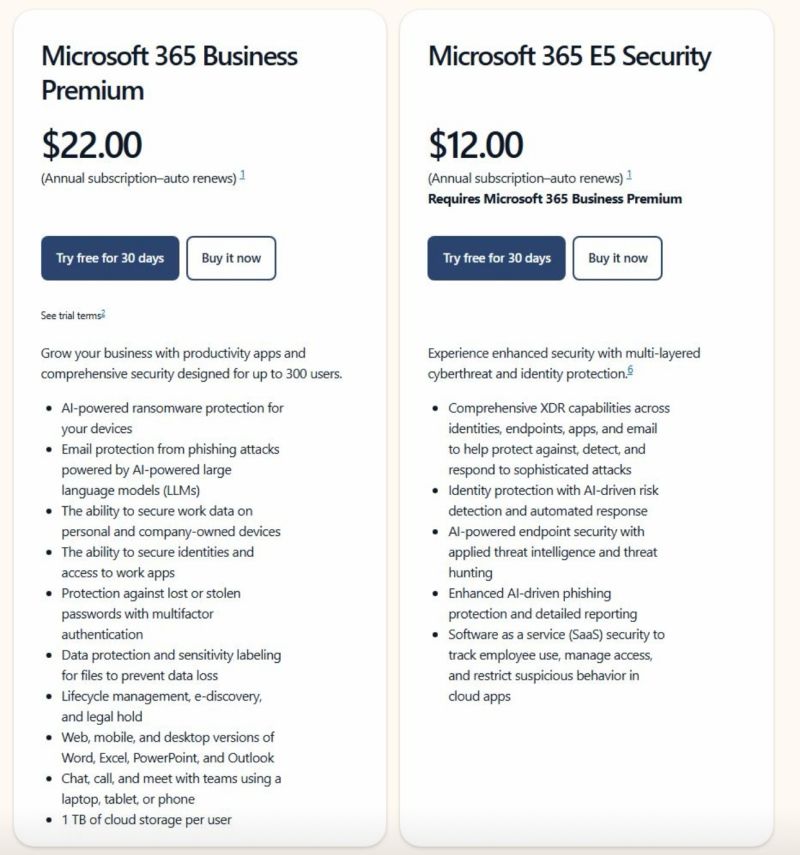
Task: Buy Microsoft 365 Business Premium now
Action: (231, 258)
